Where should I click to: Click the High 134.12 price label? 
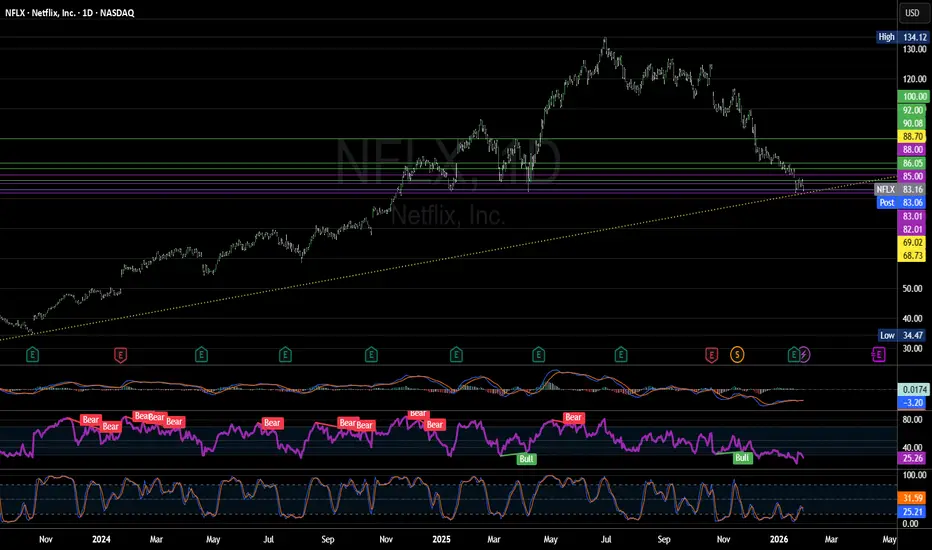(902, 37)
